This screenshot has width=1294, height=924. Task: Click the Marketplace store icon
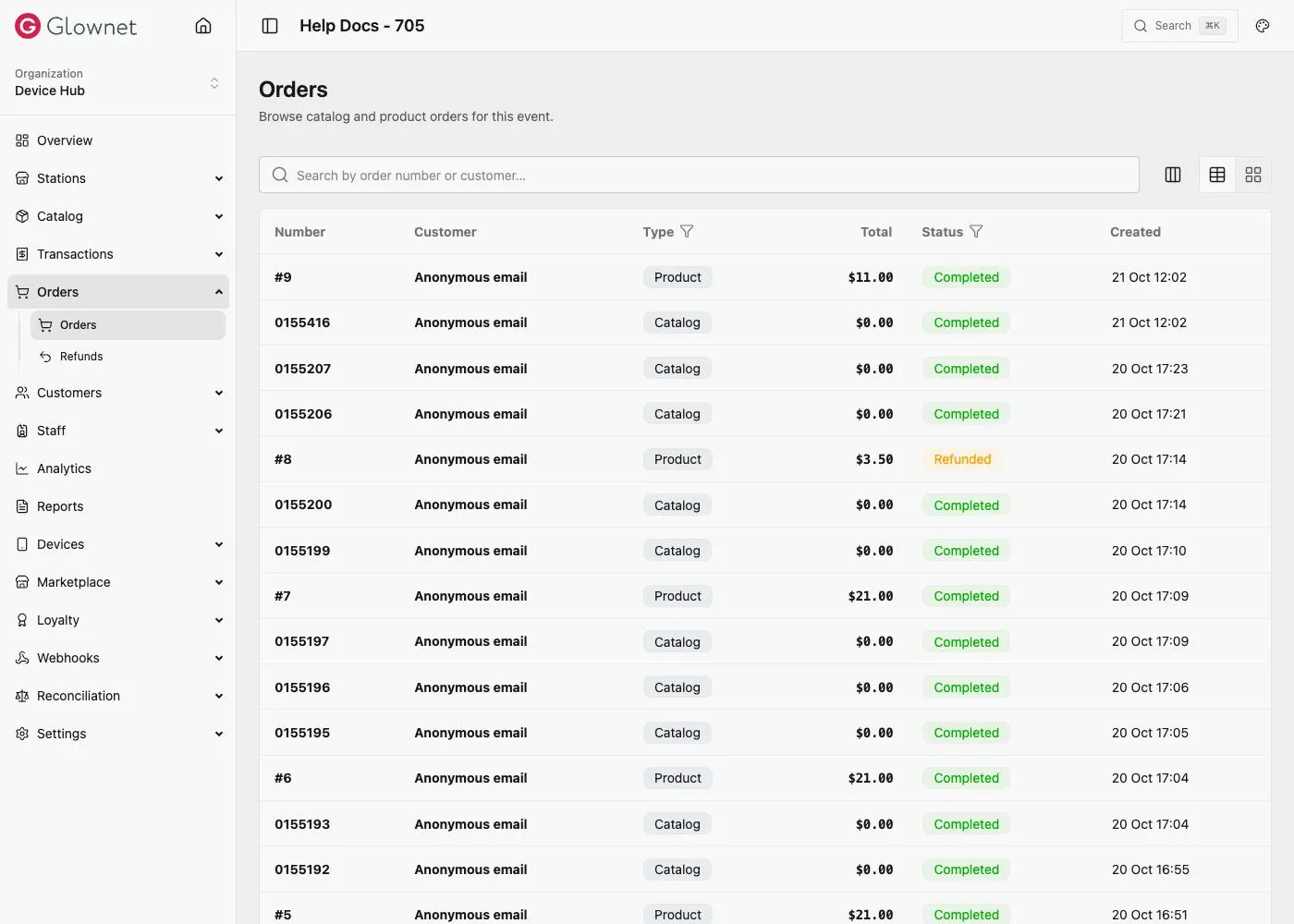(22, 582)
